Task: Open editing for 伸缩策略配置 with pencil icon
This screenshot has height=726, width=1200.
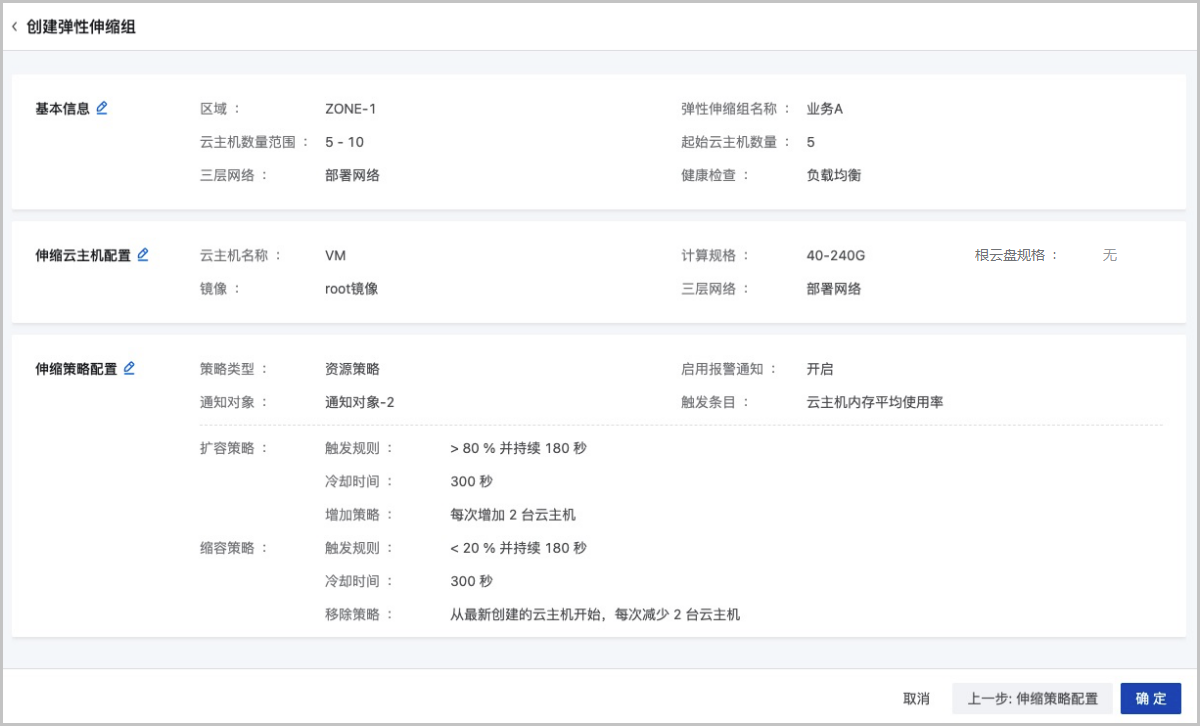Action: click(129, 368)
